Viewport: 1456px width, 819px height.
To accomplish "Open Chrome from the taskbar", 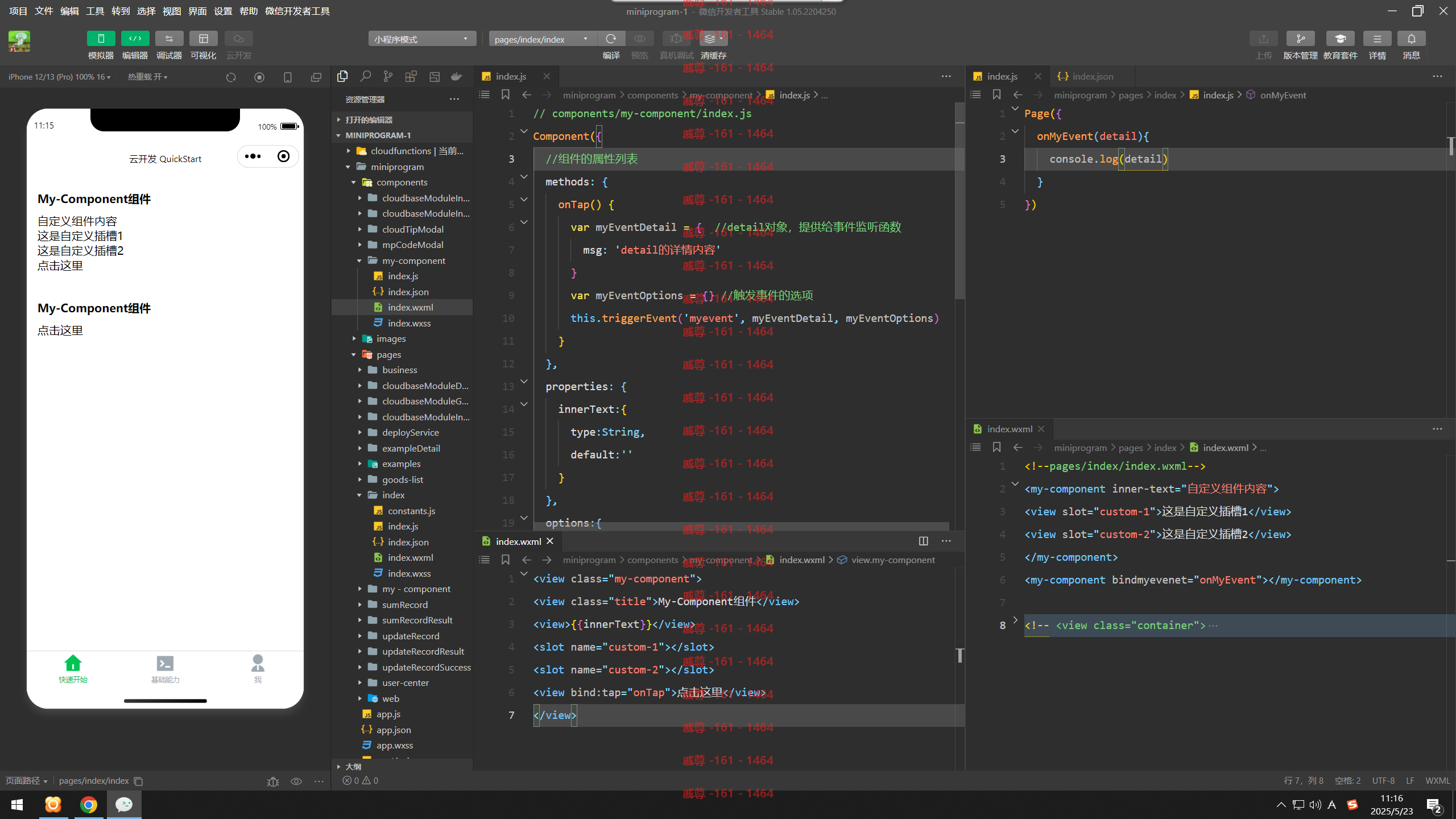I will pyautogui.click(x=88, y=804).
